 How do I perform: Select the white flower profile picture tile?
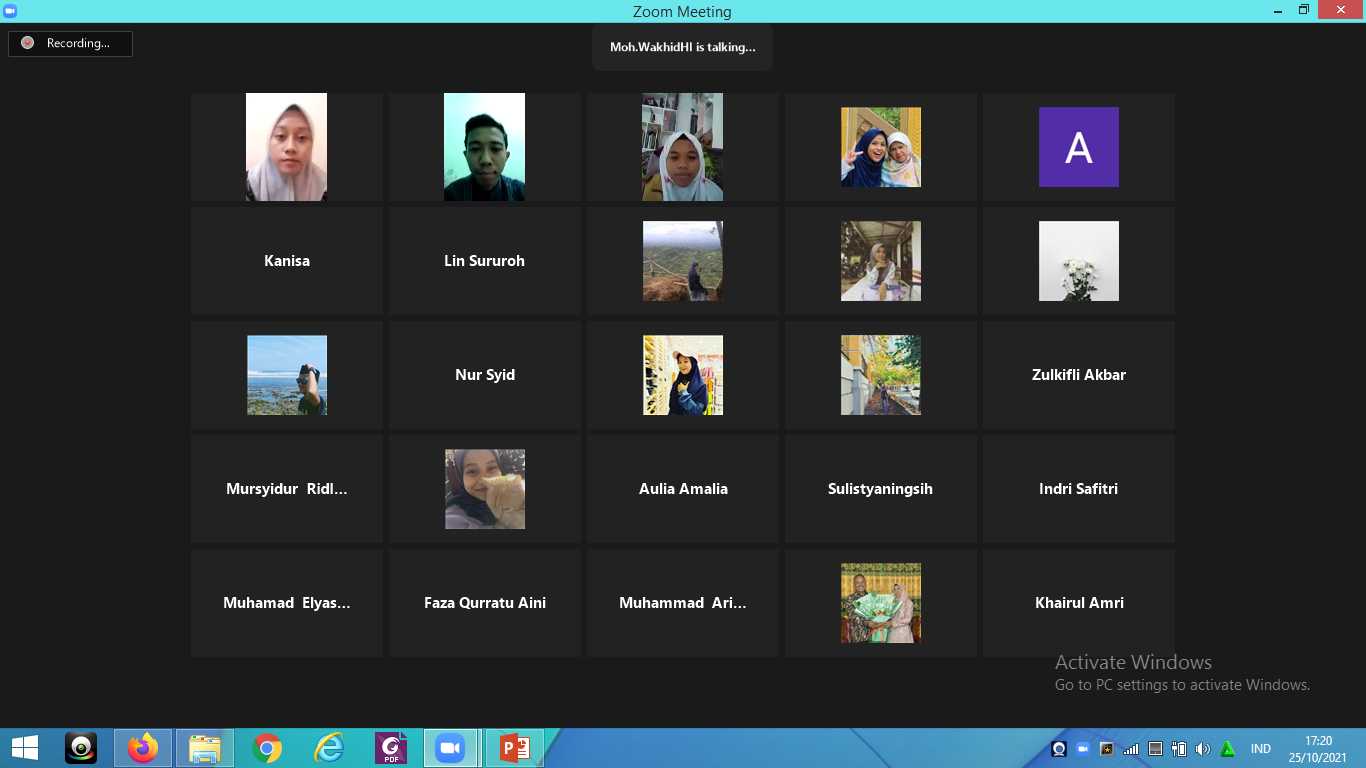(x=1078, y=261)
